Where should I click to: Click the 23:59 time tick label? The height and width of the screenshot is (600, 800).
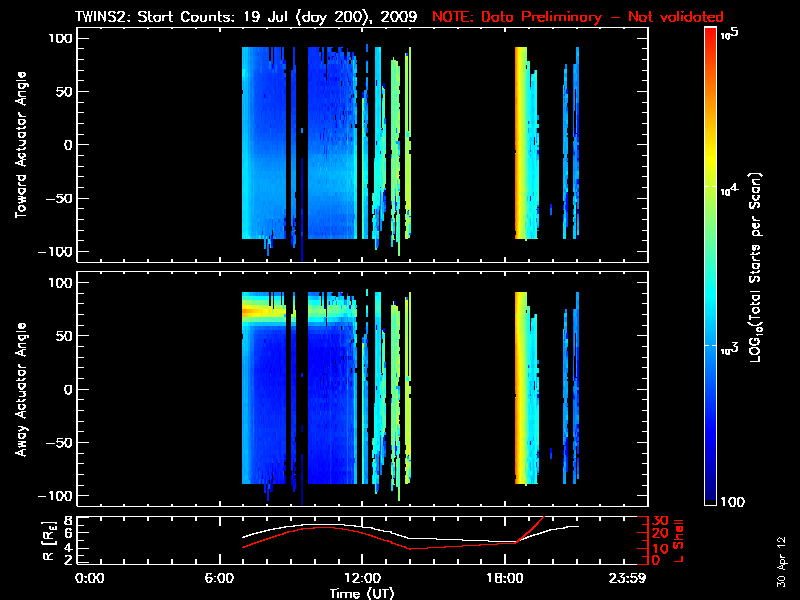click(x=630, y=578)
